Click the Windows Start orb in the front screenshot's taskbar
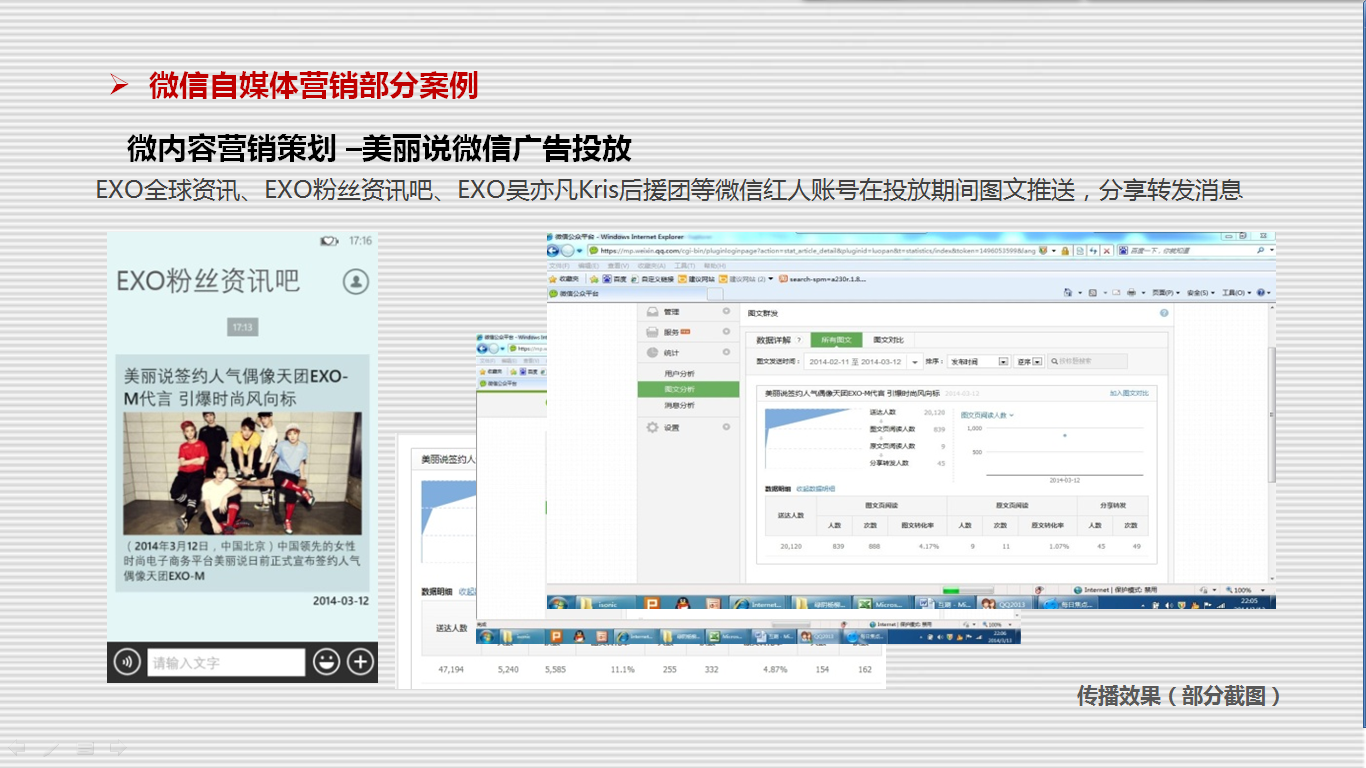The image size is (1366, 768). tap(558, 604)
